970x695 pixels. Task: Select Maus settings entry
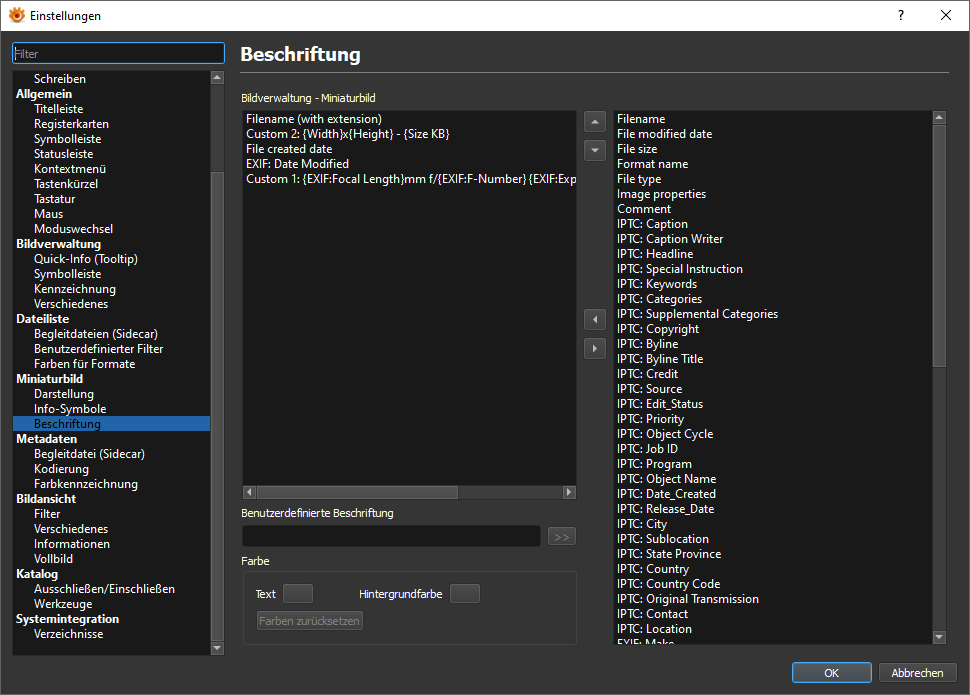point(48,214)
